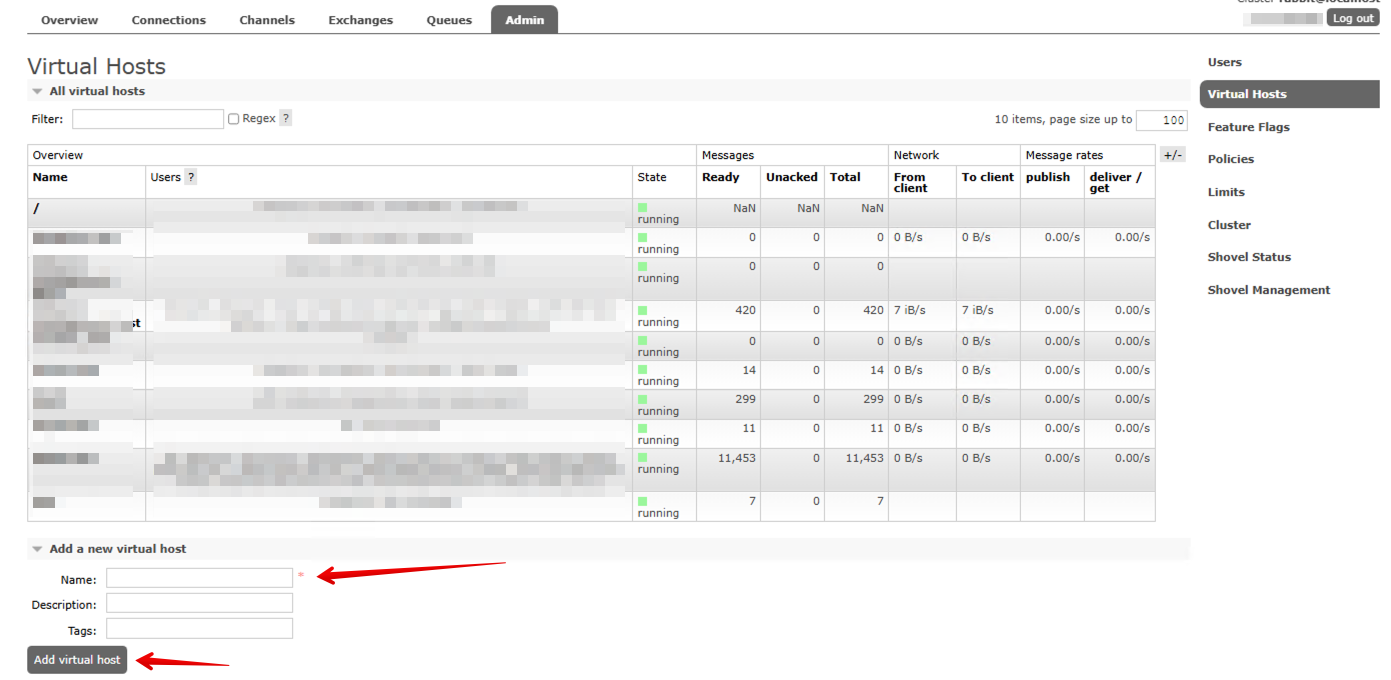The height and width of the screenshot is (680, 1391).
Task: Click the Filter text field
Action: 148,119
